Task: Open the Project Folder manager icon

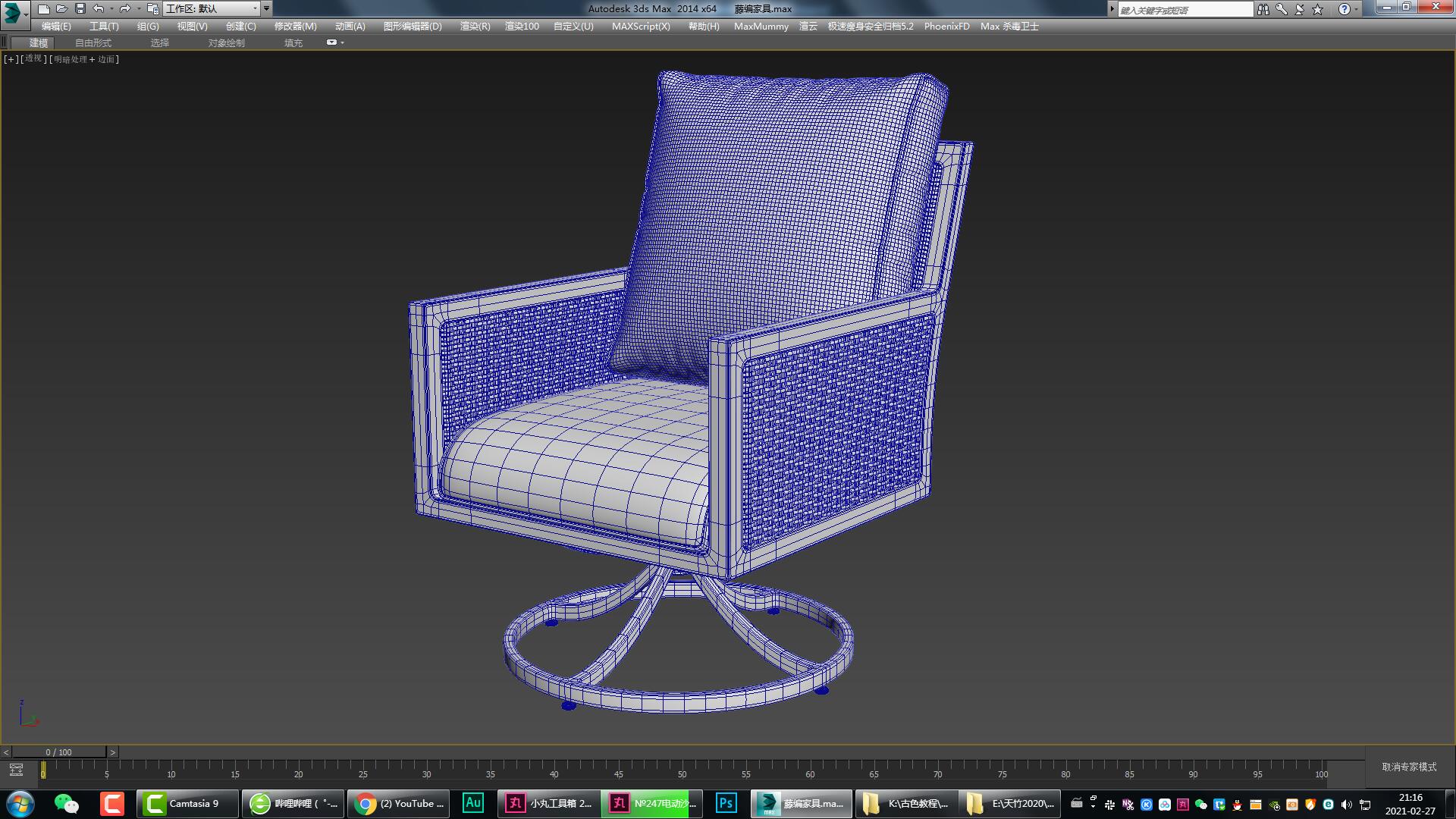Action: pyautogui.click(x=153, y=9)
